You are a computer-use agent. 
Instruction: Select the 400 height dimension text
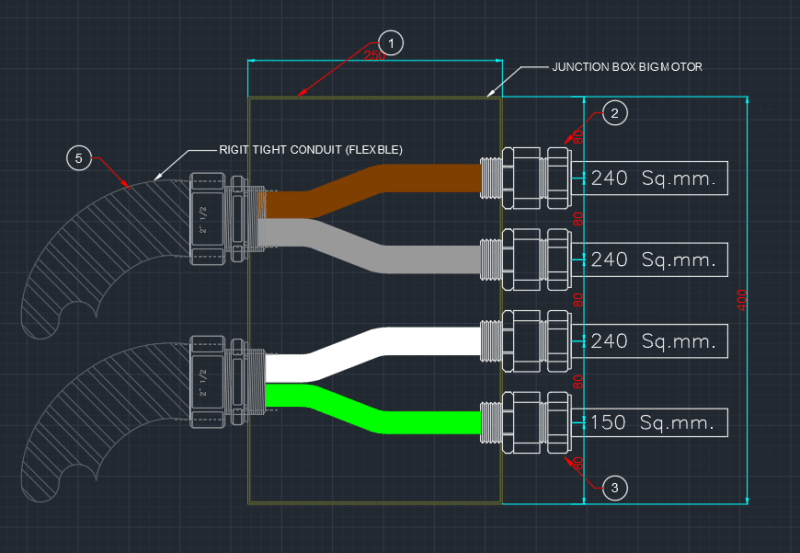tap(742, 300)
